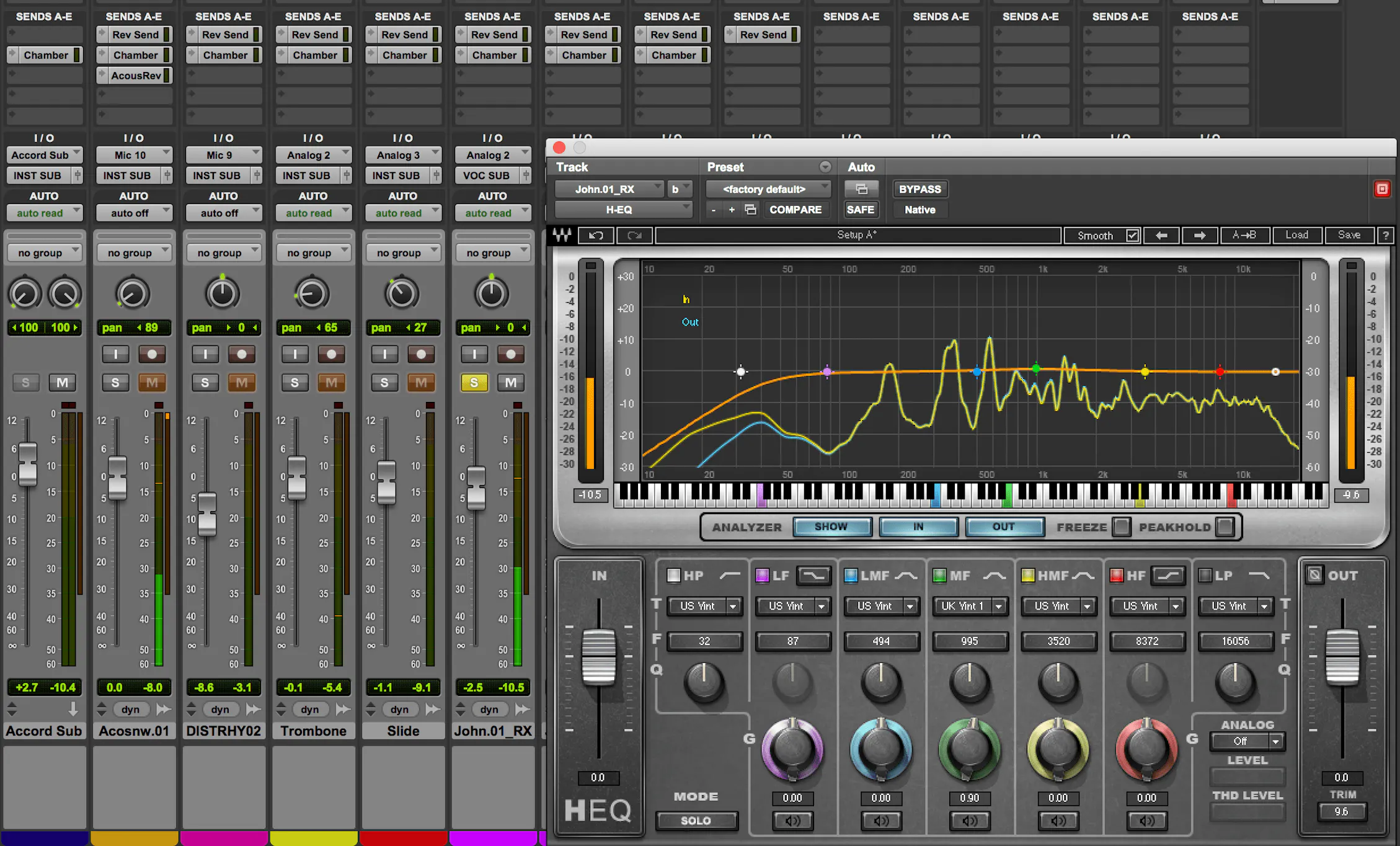Open the H-EQ help question mark
Image resolution: width=1400 pixels, height=846 pixels.
coord(1386,236)
